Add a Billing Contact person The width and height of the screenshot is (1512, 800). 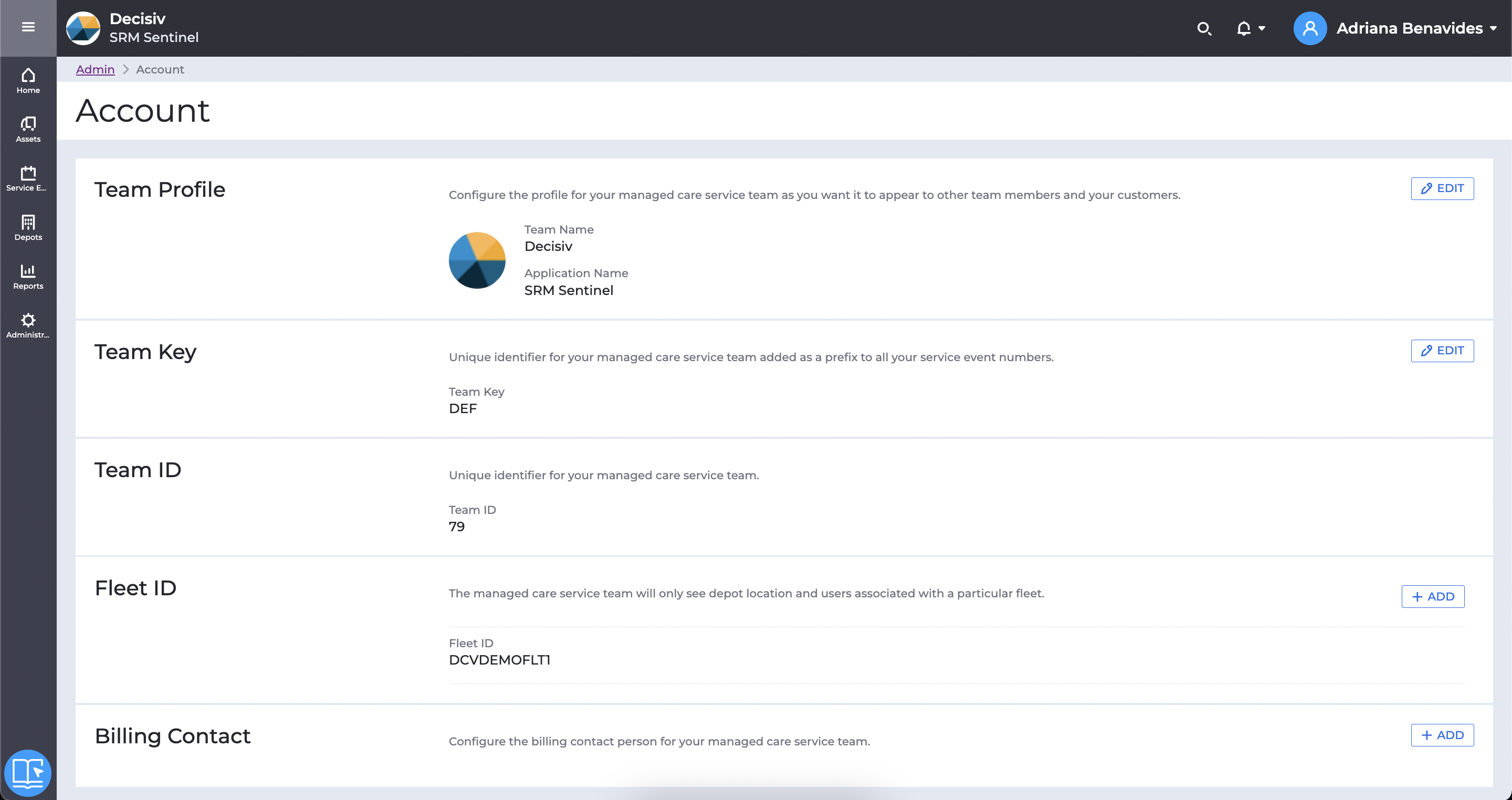coord(1442,735)
